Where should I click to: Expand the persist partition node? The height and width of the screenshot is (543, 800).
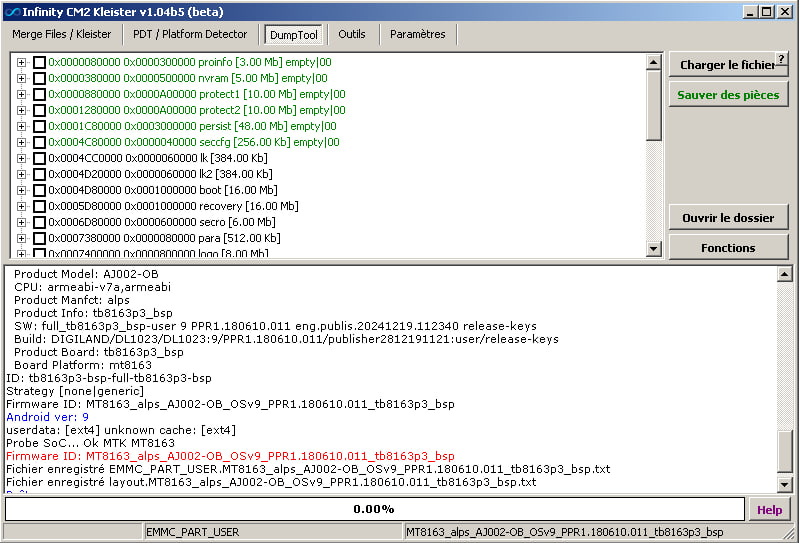coord(22,126)
